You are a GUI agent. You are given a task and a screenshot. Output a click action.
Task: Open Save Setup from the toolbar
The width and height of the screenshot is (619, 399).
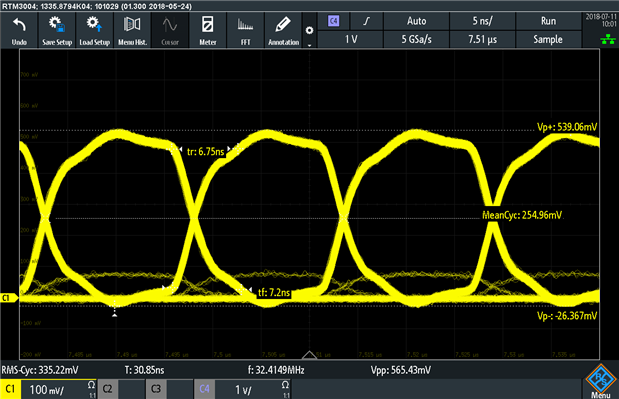(x=57, y=30)
